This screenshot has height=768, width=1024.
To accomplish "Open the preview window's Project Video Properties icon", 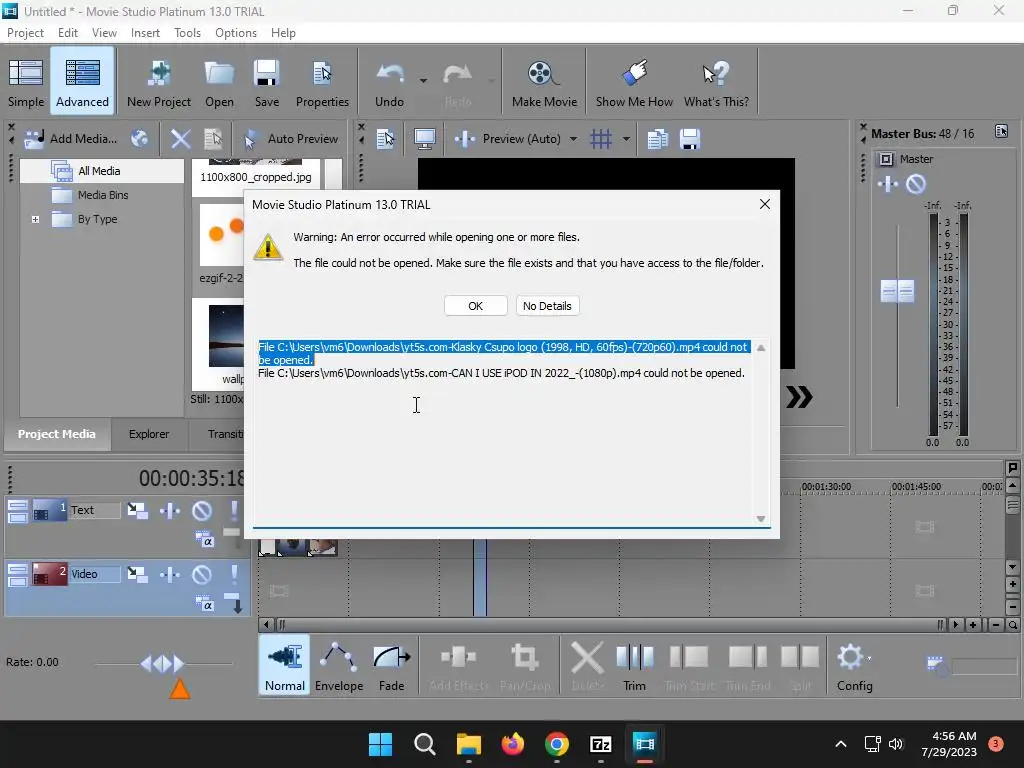I will coord(386,138).
